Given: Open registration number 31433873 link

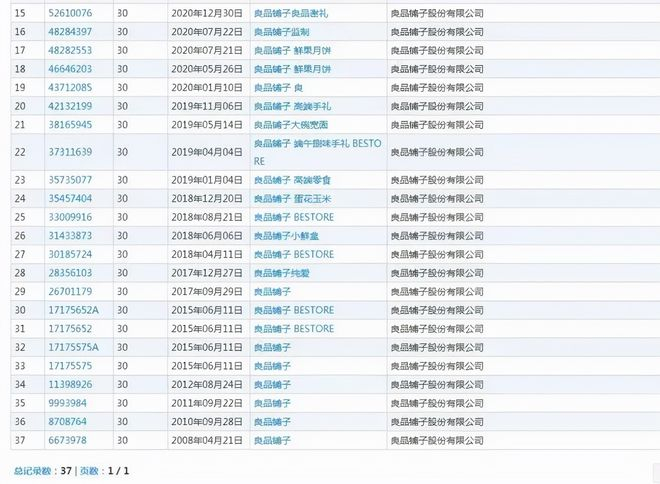Looking at the screenshot, I should (x=70, y=236).
